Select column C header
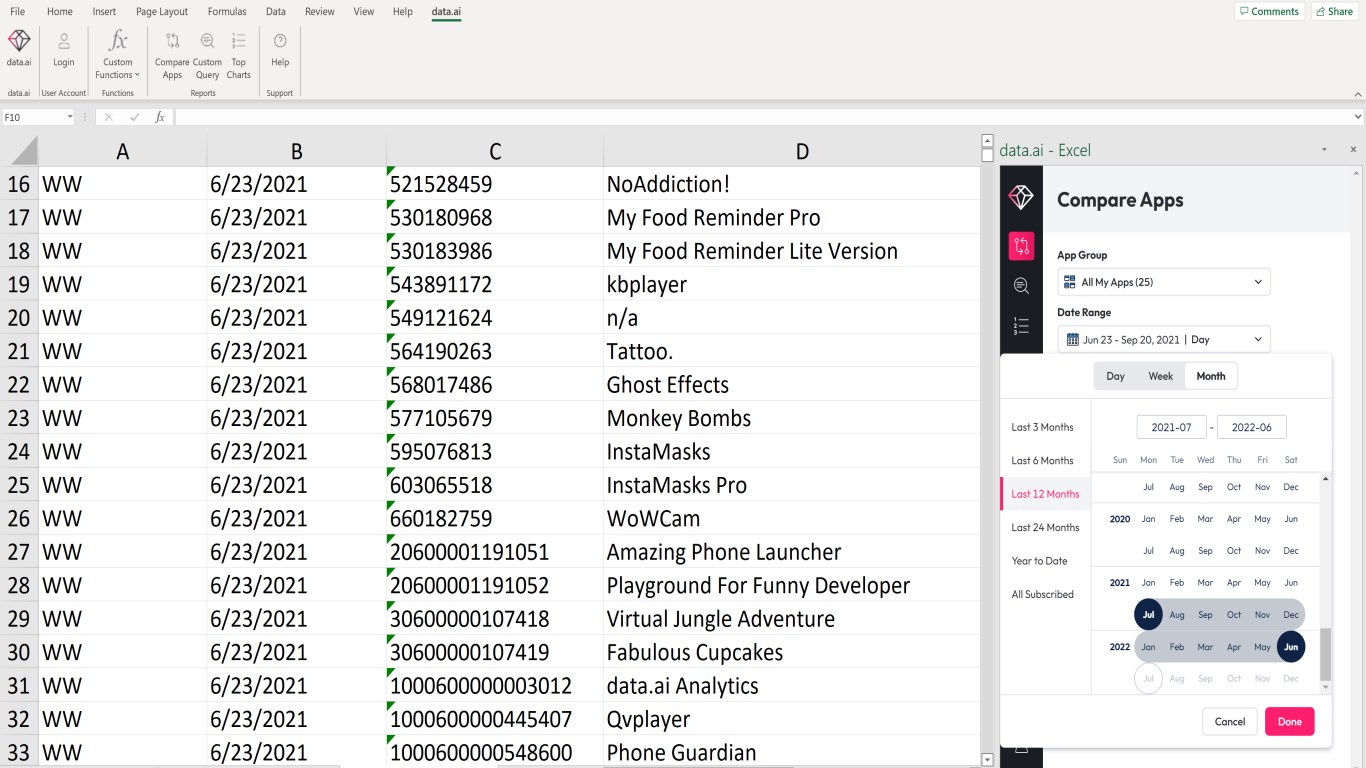This screenshot has height=768, width=1366. [x=495, y=151]
